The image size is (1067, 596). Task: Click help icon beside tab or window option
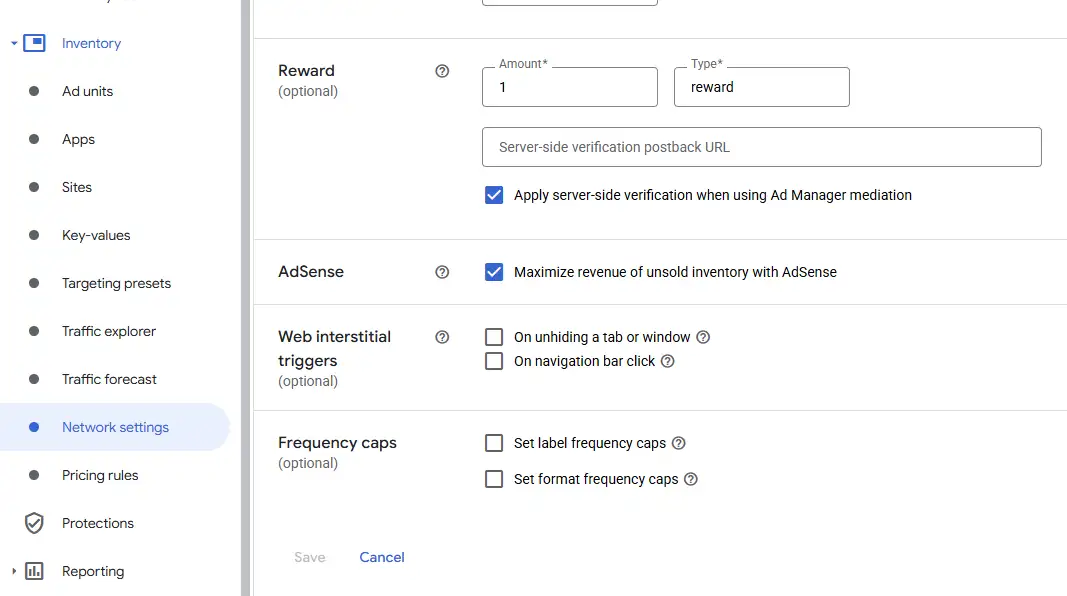pyautogui.click(x=703, y=337)
